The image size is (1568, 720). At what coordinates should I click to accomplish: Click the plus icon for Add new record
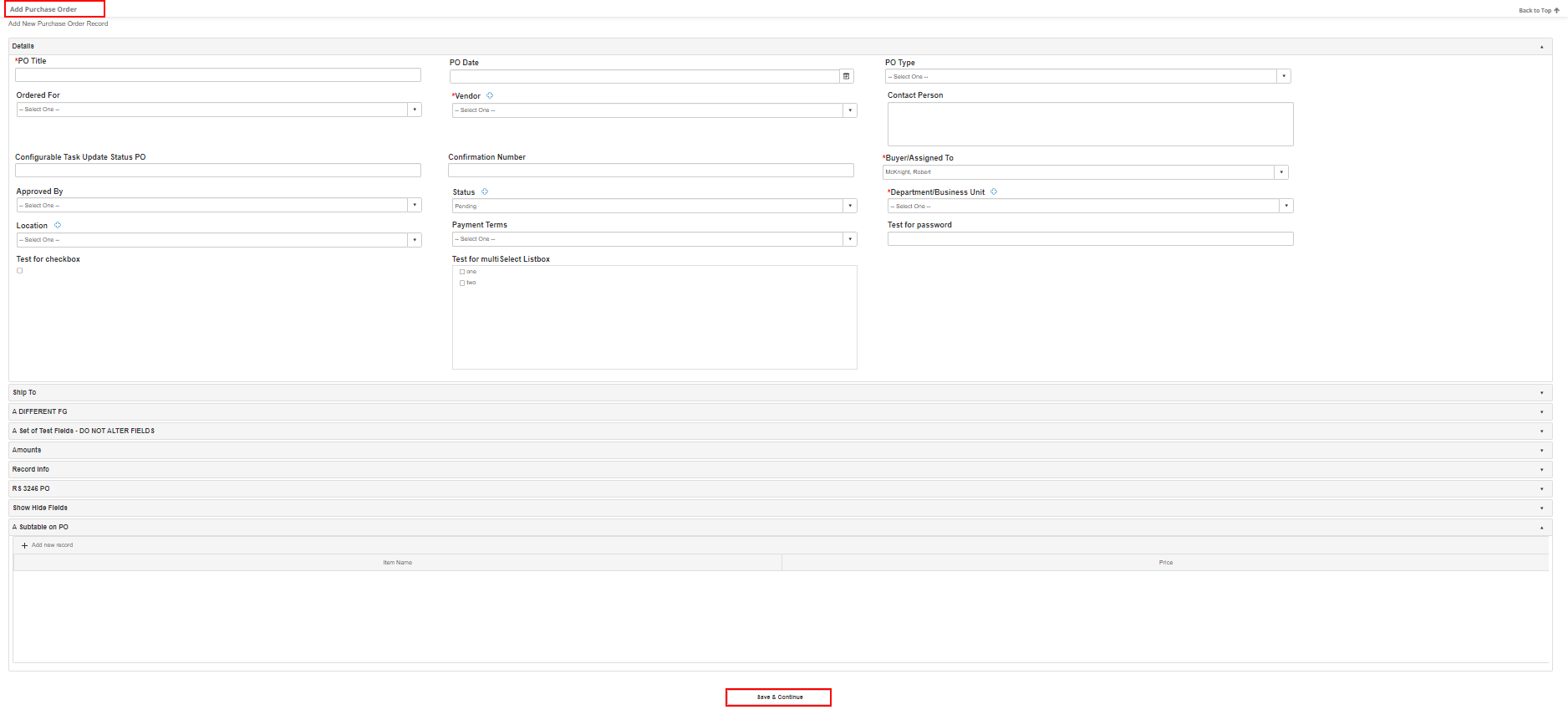[x=24, y=545]
